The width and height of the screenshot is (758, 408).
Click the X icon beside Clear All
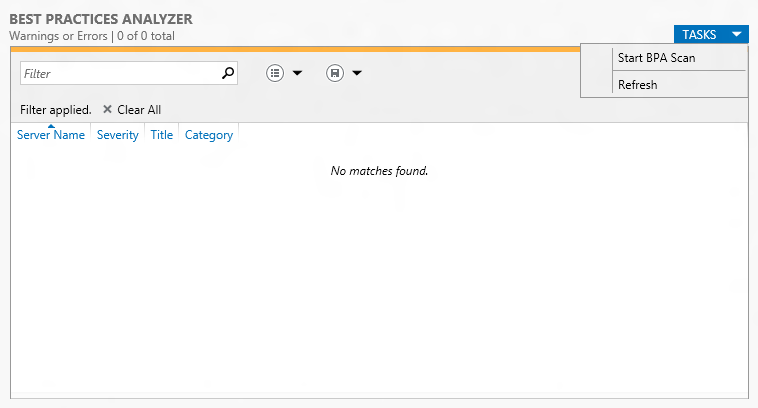click(107, 109)
